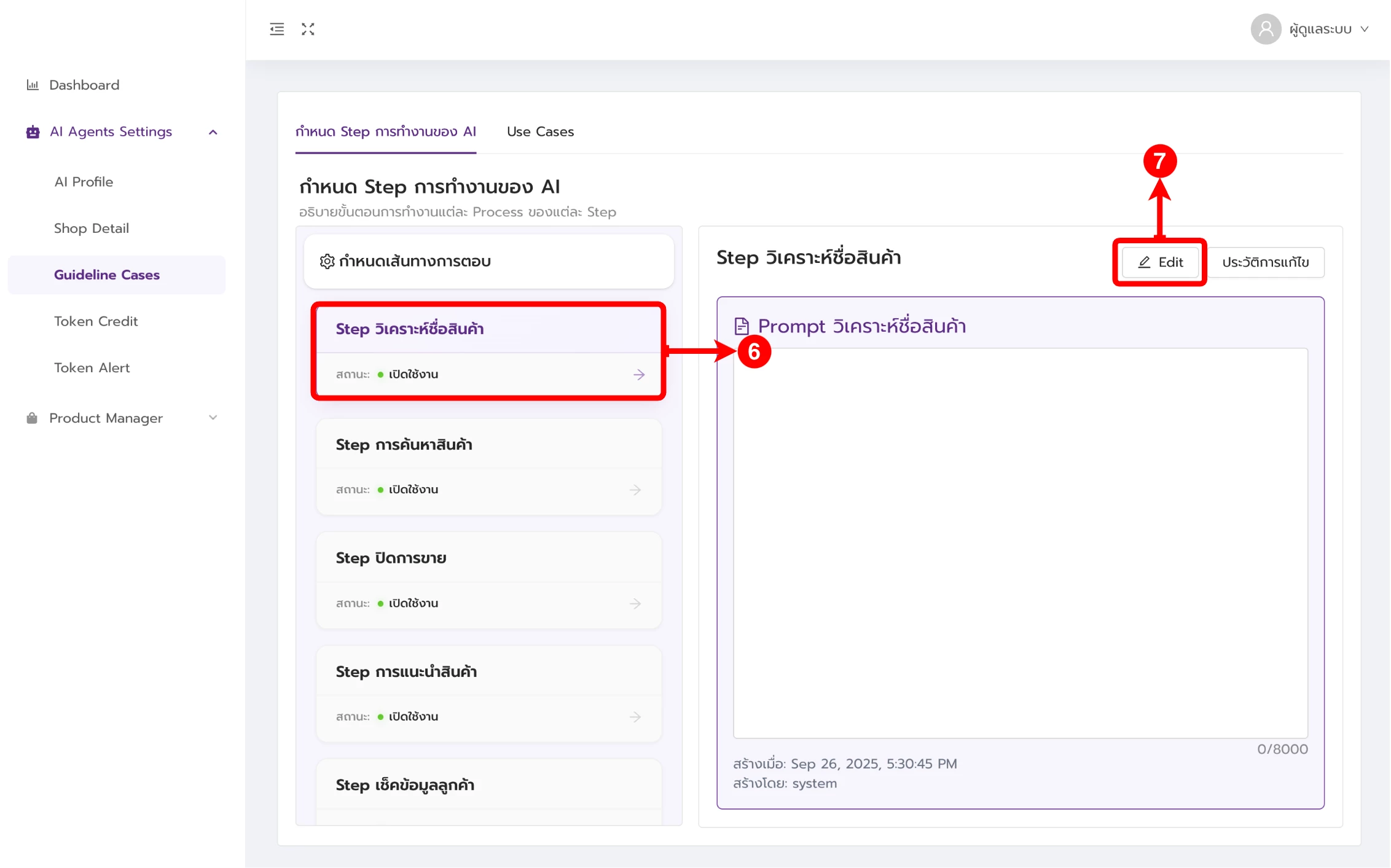1391x868 pixels.
Task: Expand the Product Manager menu chevron
Action: 213,418
